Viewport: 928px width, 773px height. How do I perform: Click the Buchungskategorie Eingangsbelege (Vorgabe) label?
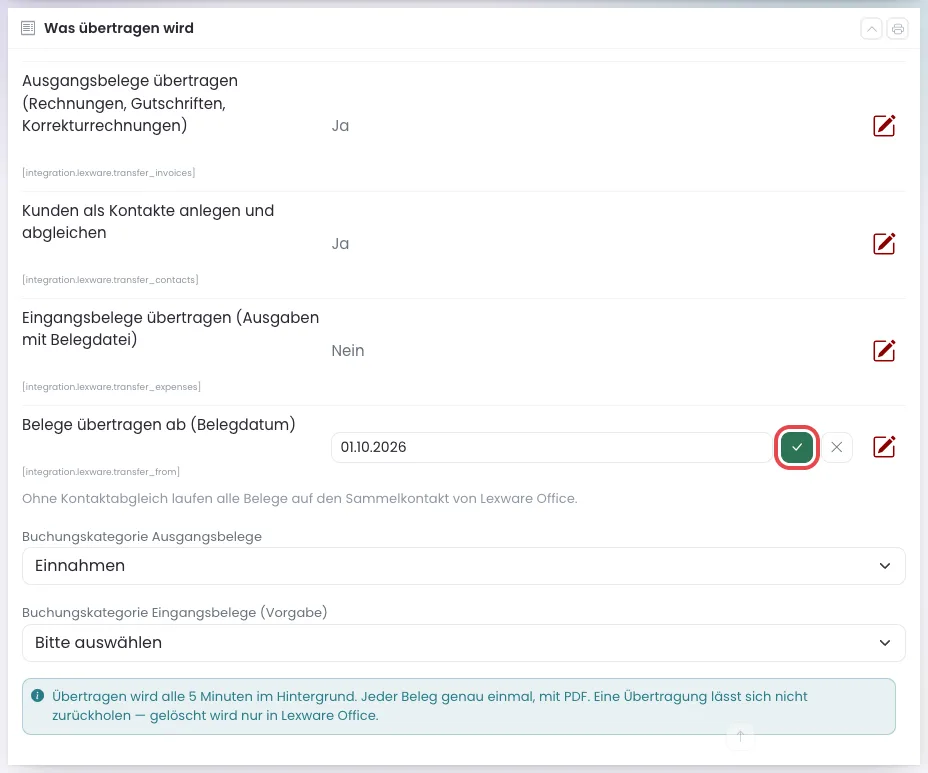pos(175,612)
